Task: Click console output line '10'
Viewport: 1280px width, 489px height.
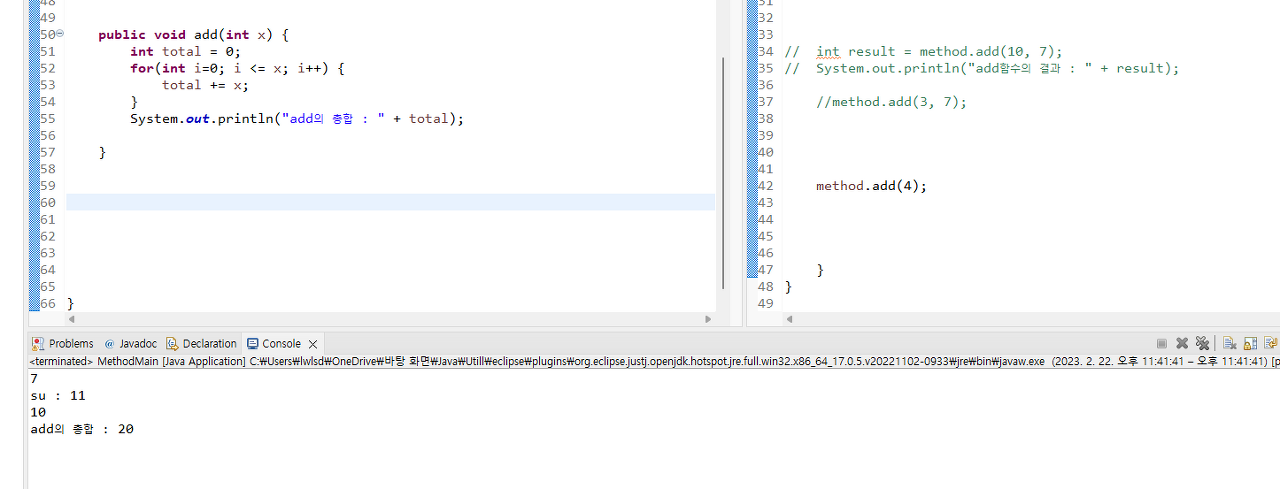Action: (38, 412)
